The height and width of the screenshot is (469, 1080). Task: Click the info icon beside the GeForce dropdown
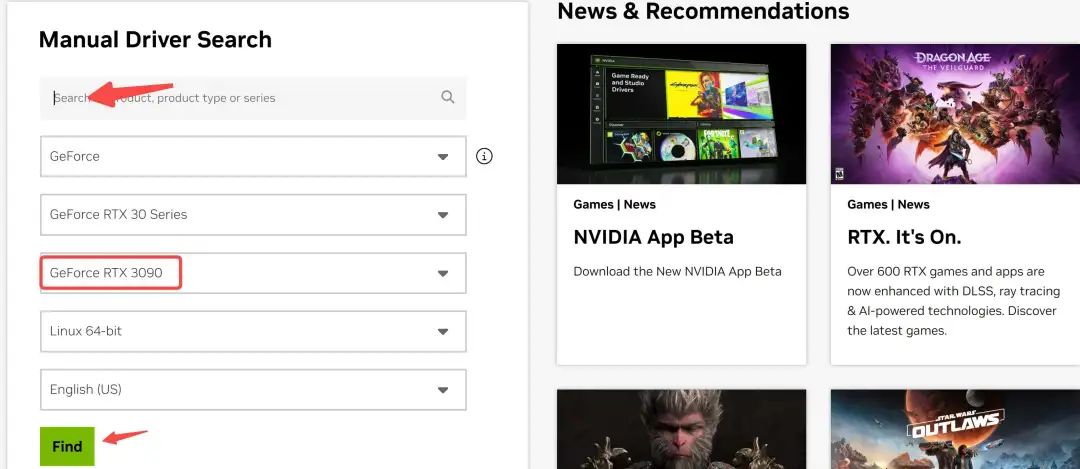(x=485, y=156)
